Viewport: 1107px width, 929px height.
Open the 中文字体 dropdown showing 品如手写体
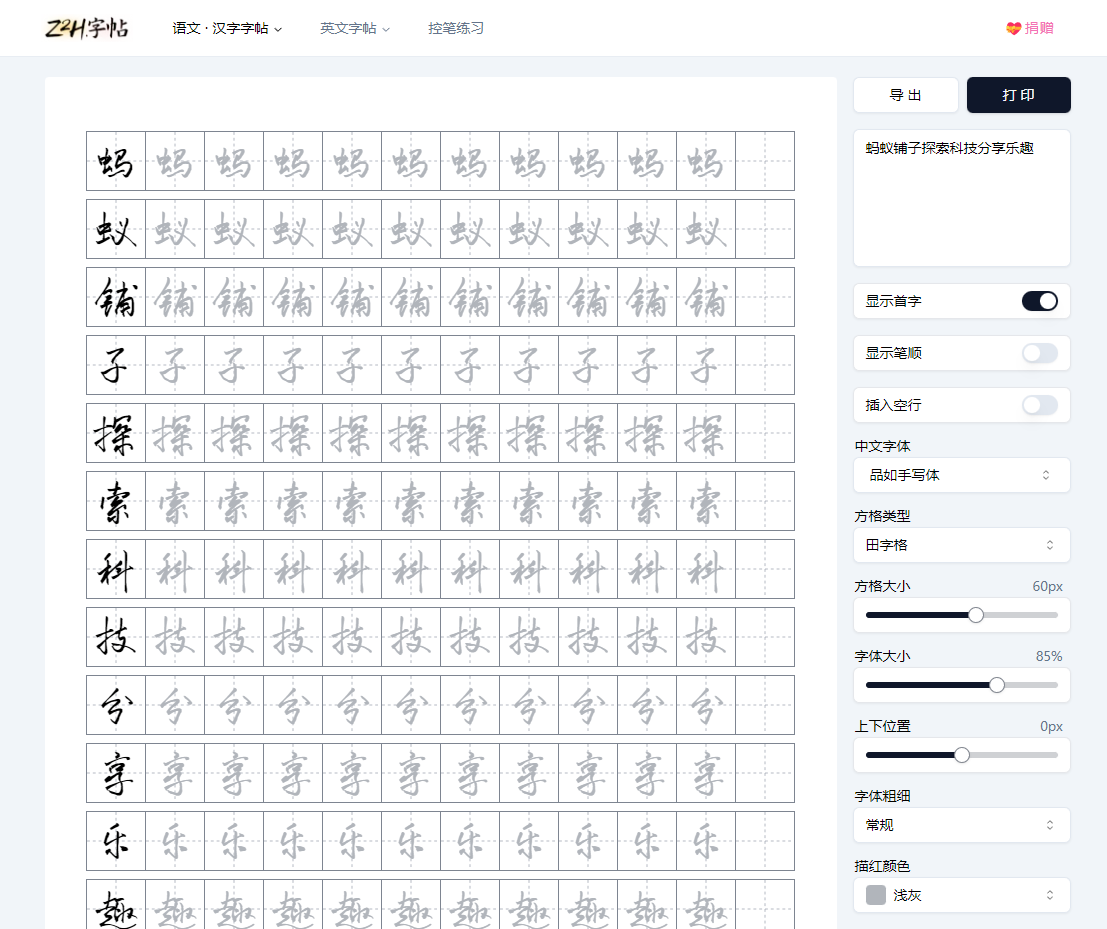tap(961, 475)
